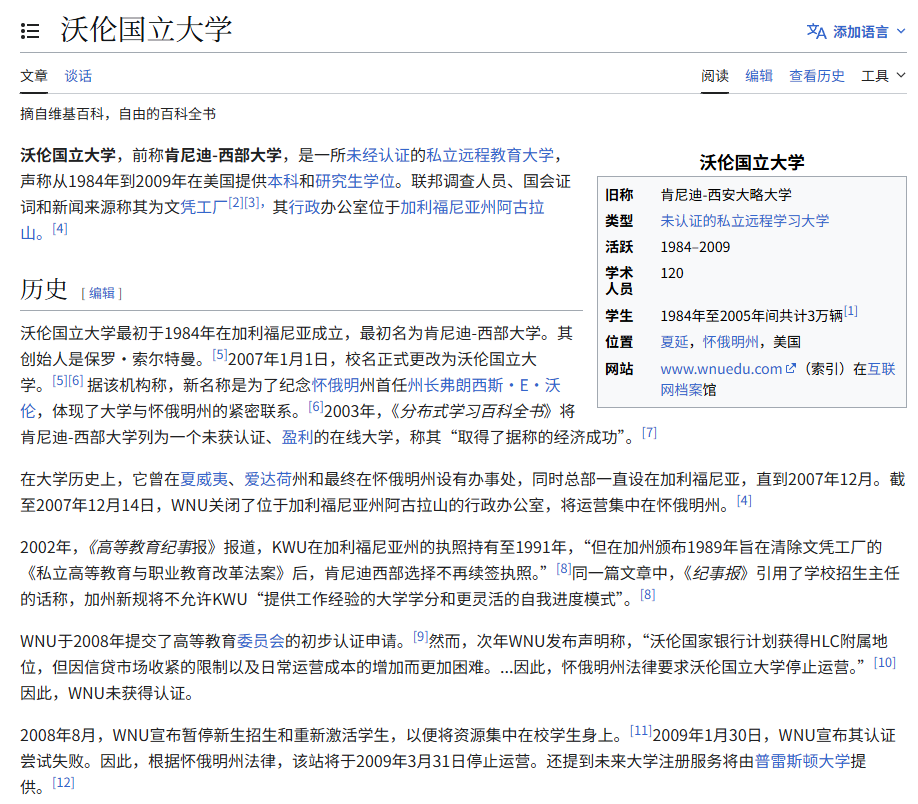
Task: Open the 普雷斯顿大学 link
Action: point(803,761)
